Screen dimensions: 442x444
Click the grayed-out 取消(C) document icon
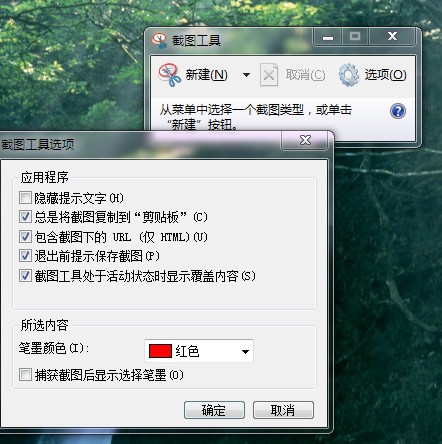tap(269, 75)
